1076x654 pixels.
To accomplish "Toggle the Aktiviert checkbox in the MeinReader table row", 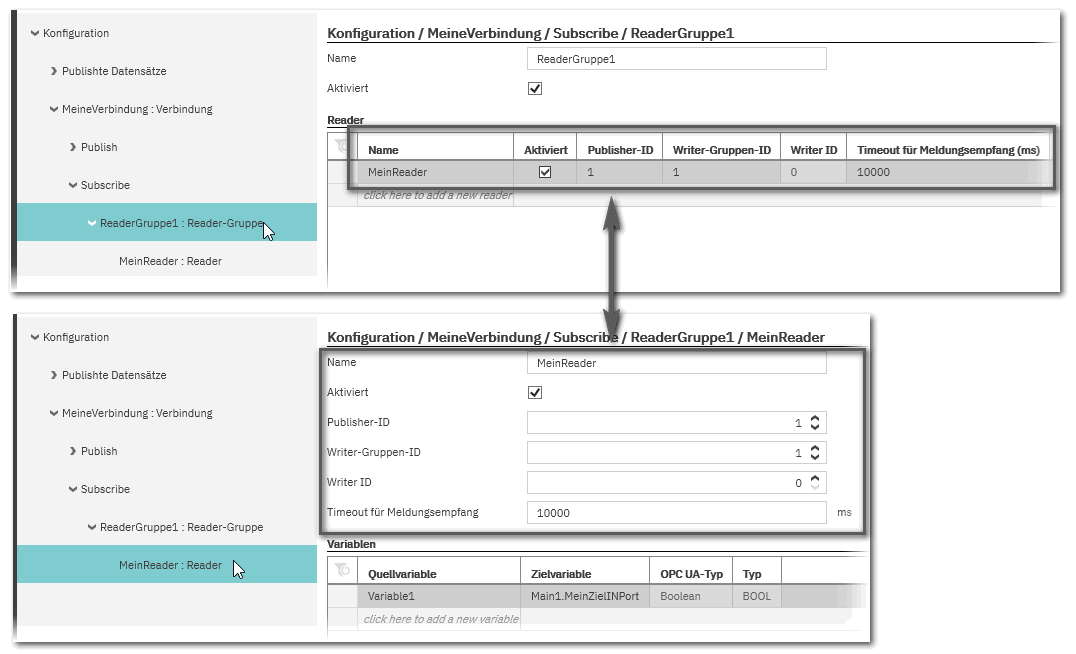I will pyautogui.click(x=545, y=172).
